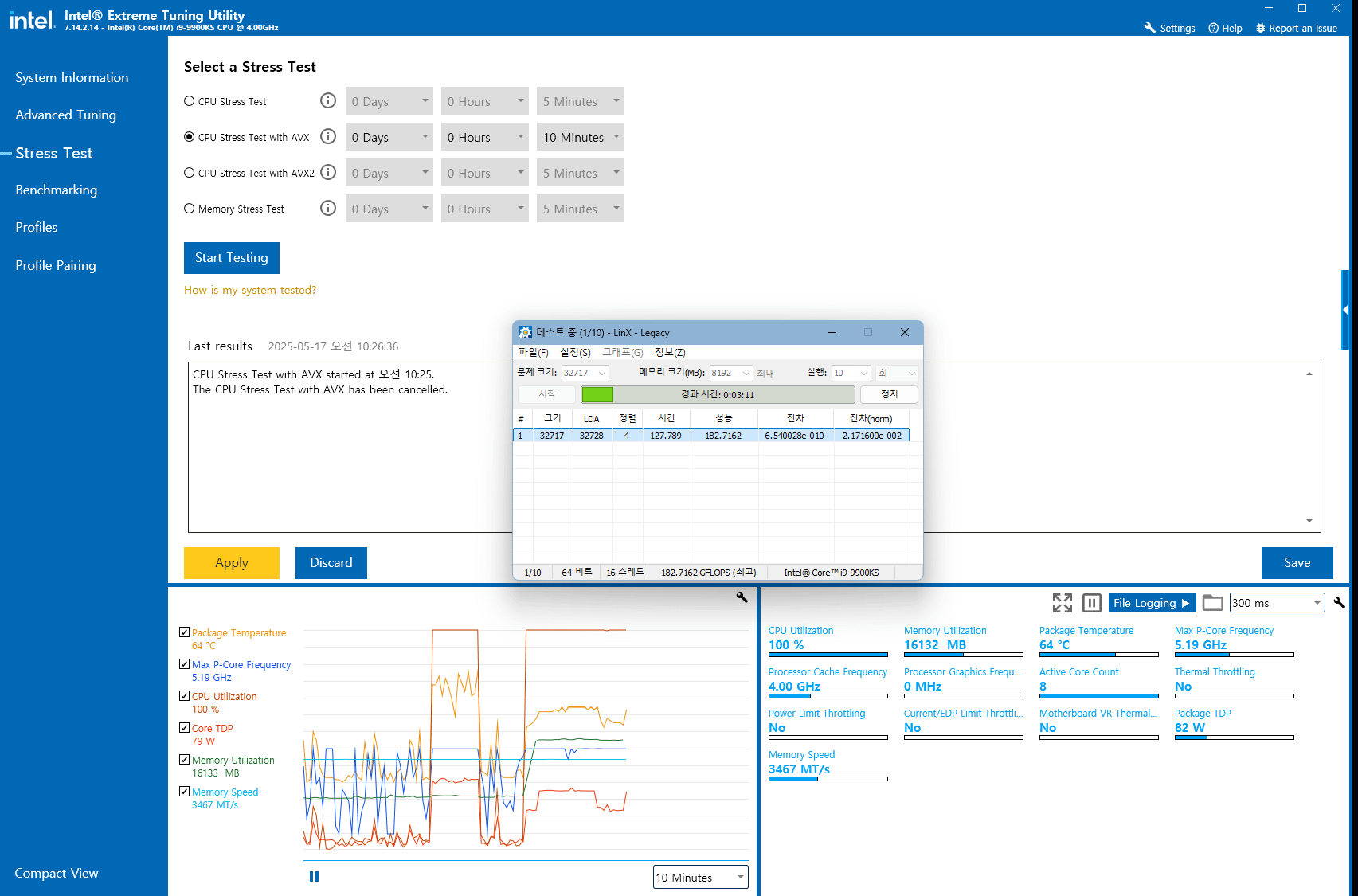Toggle the Memory Speed graph checkbox
The width and height of the screenshot is (1358, 896).
185,792
